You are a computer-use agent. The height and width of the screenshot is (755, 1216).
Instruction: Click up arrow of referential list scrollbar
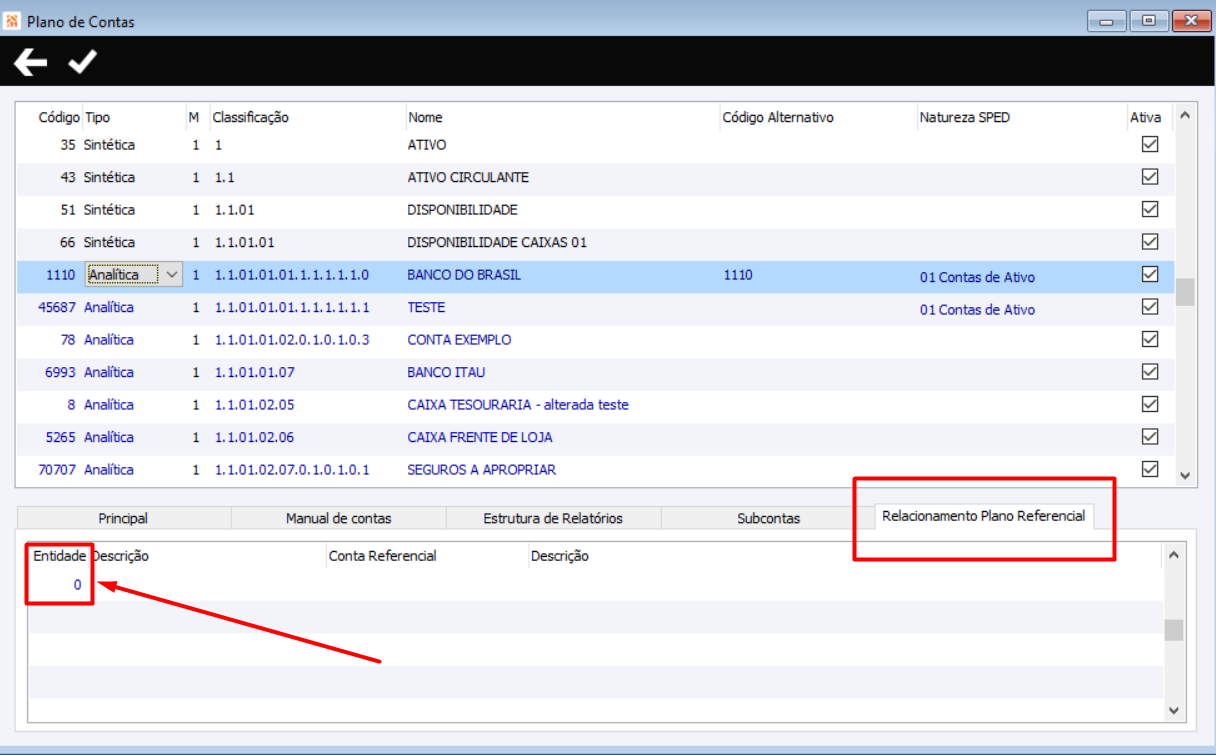pyautogui.click(x=1174, y=555)
